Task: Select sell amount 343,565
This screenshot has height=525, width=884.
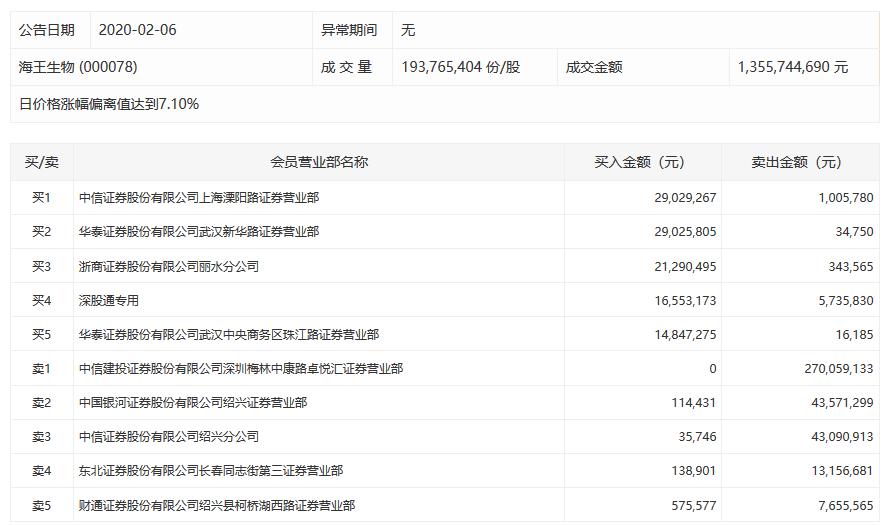Action: click(x=851, y=266)
